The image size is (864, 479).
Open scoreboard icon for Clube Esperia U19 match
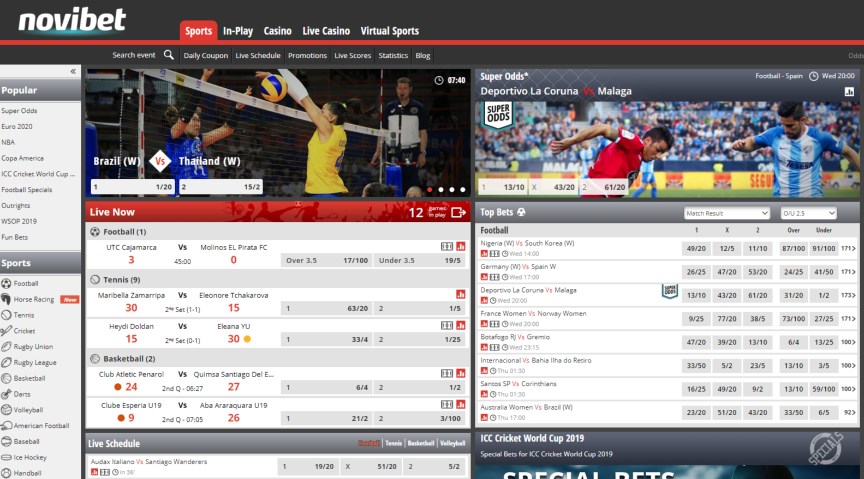447,404
